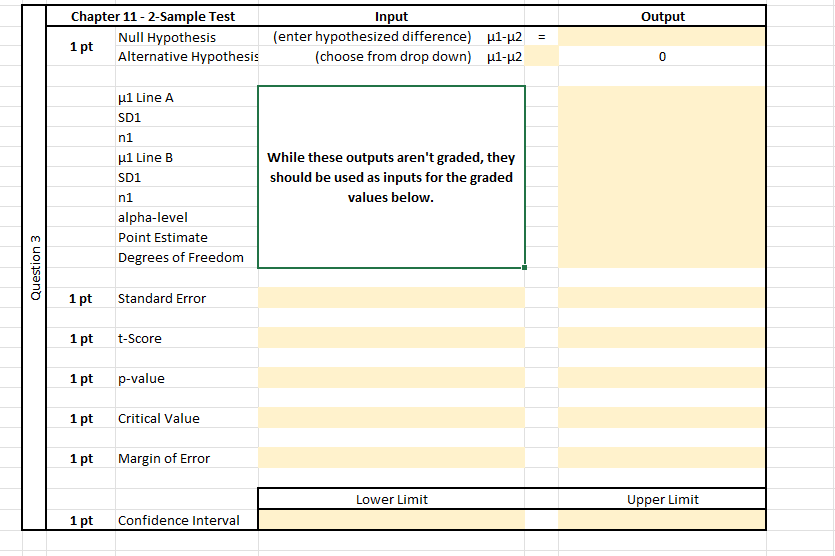Click the fill handle of the selected cell
Image resolution: width=835 pixels, height=556 pixels.
pos(525,267)
